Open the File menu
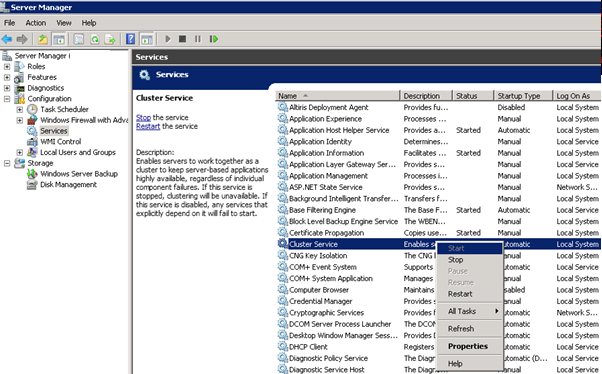 point(9,23)
